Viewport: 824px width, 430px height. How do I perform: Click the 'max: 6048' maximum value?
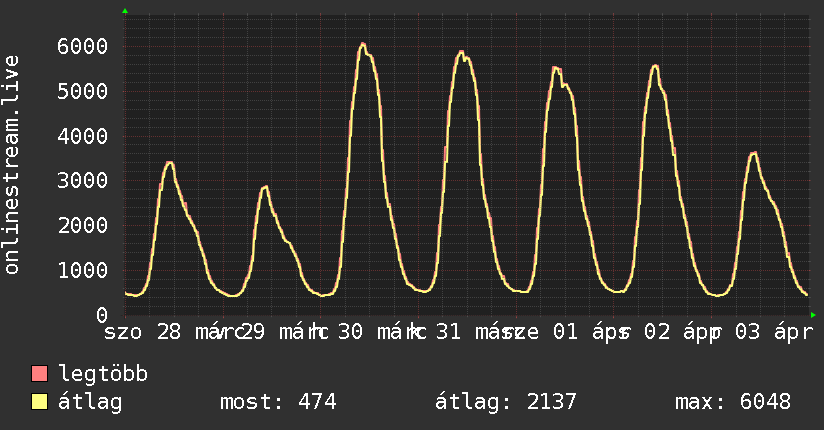733,402
